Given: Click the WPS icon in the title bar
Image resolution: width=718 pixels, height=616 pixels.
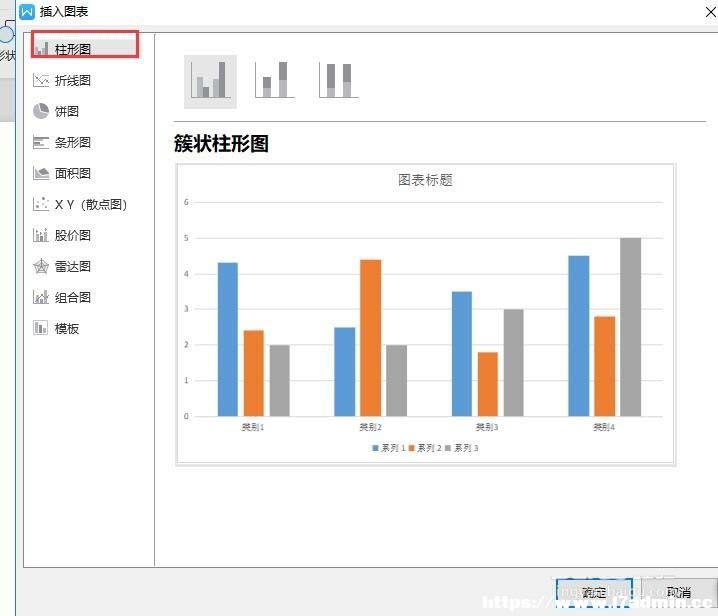Looking at the screenshot, I should [27, 11].
